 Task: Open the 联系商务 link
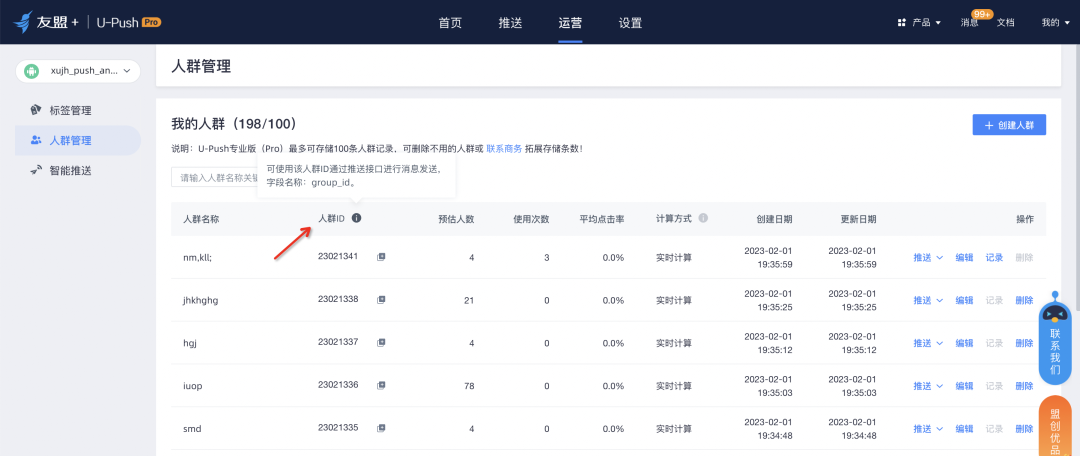[x=504, y=148]
